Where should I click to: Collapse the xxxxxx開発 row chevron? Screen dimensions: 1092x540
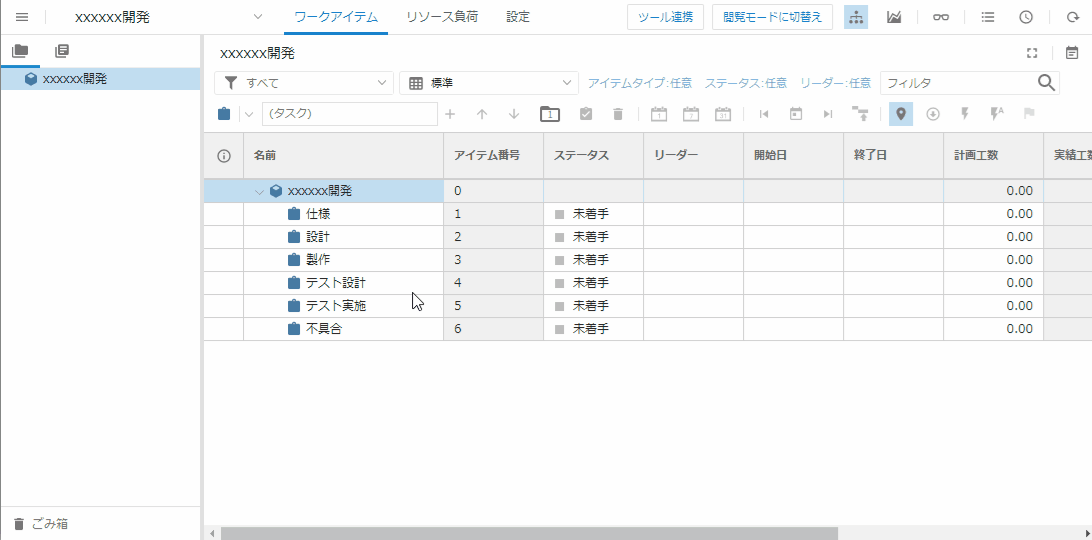point(260,191)
